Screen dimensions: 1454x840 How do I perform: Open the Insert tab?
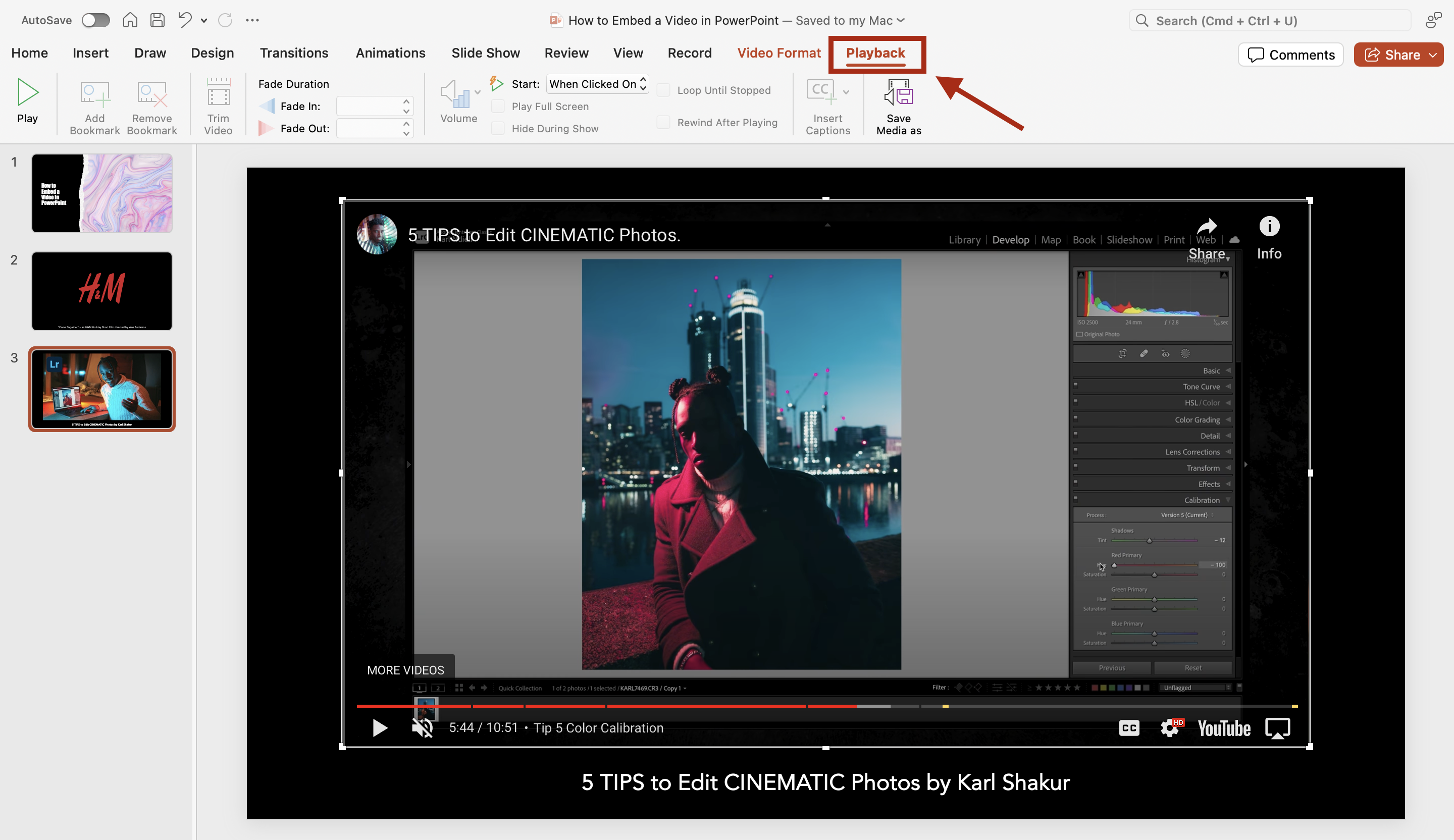tap(90, 53)
